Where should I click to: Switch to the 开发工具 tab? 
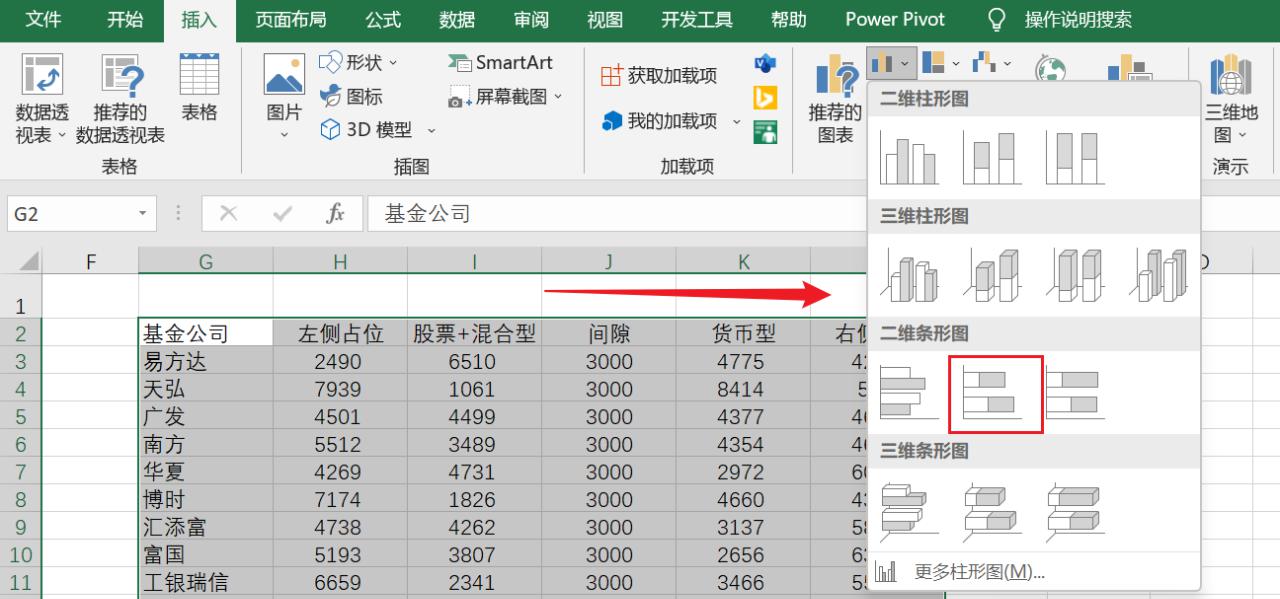697,20
